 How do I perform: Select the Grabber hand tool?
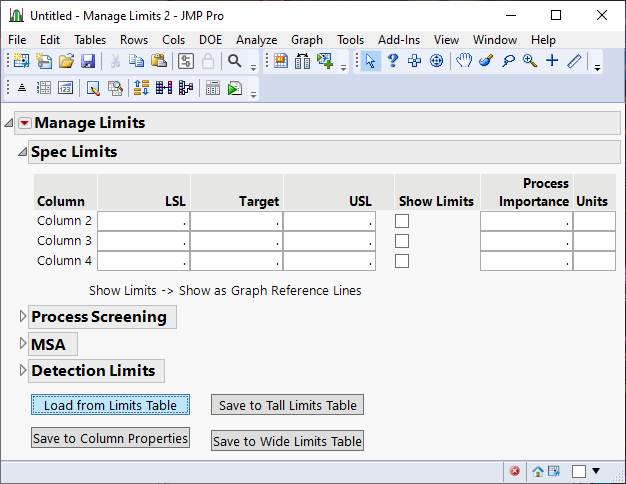click(x=464, y=62)
